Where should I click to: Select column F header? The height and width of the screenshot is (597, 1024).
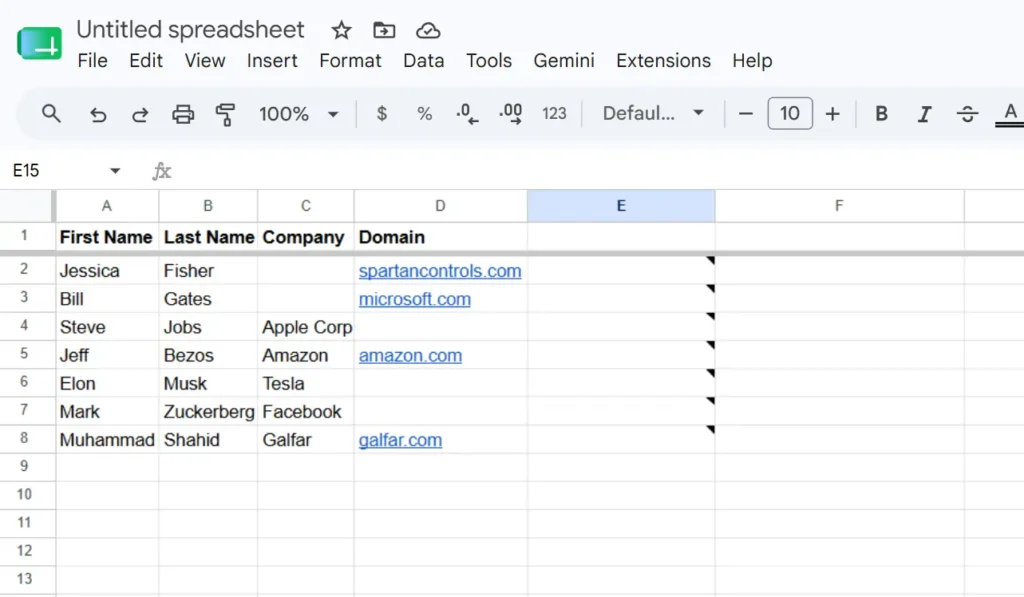(x=839, y=206)
